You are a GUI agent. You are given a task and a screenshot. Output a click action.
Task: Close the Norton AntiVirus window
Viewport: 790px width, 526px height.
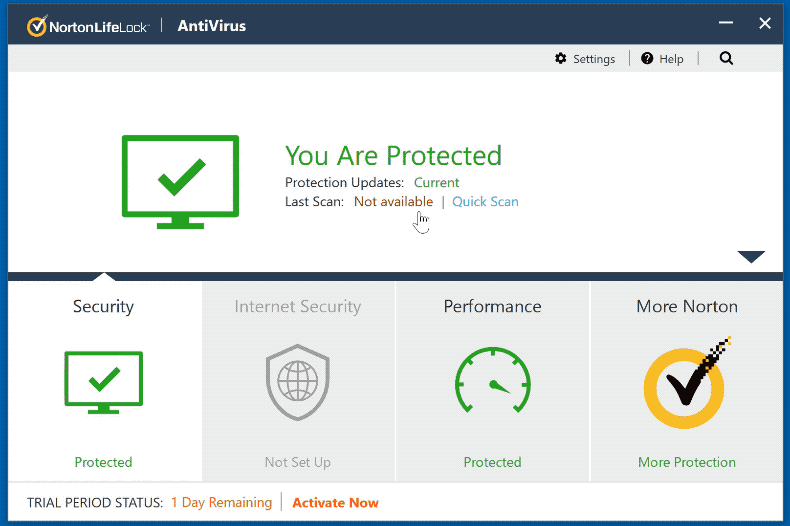(x=765, y=23)
